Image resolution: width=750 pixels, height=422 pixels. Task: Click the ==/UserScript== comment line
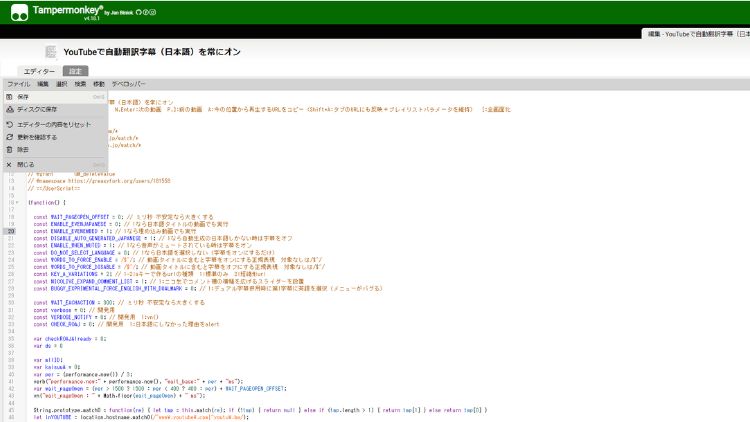click(54, 188)
